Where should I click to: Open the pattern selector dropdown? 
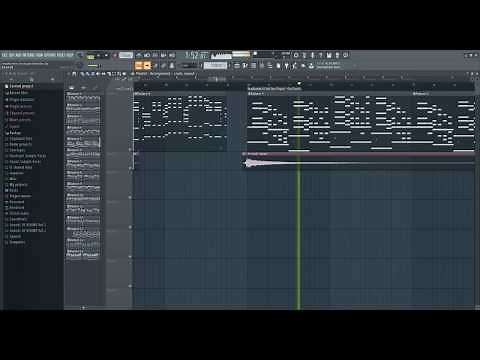coord(215,65)
